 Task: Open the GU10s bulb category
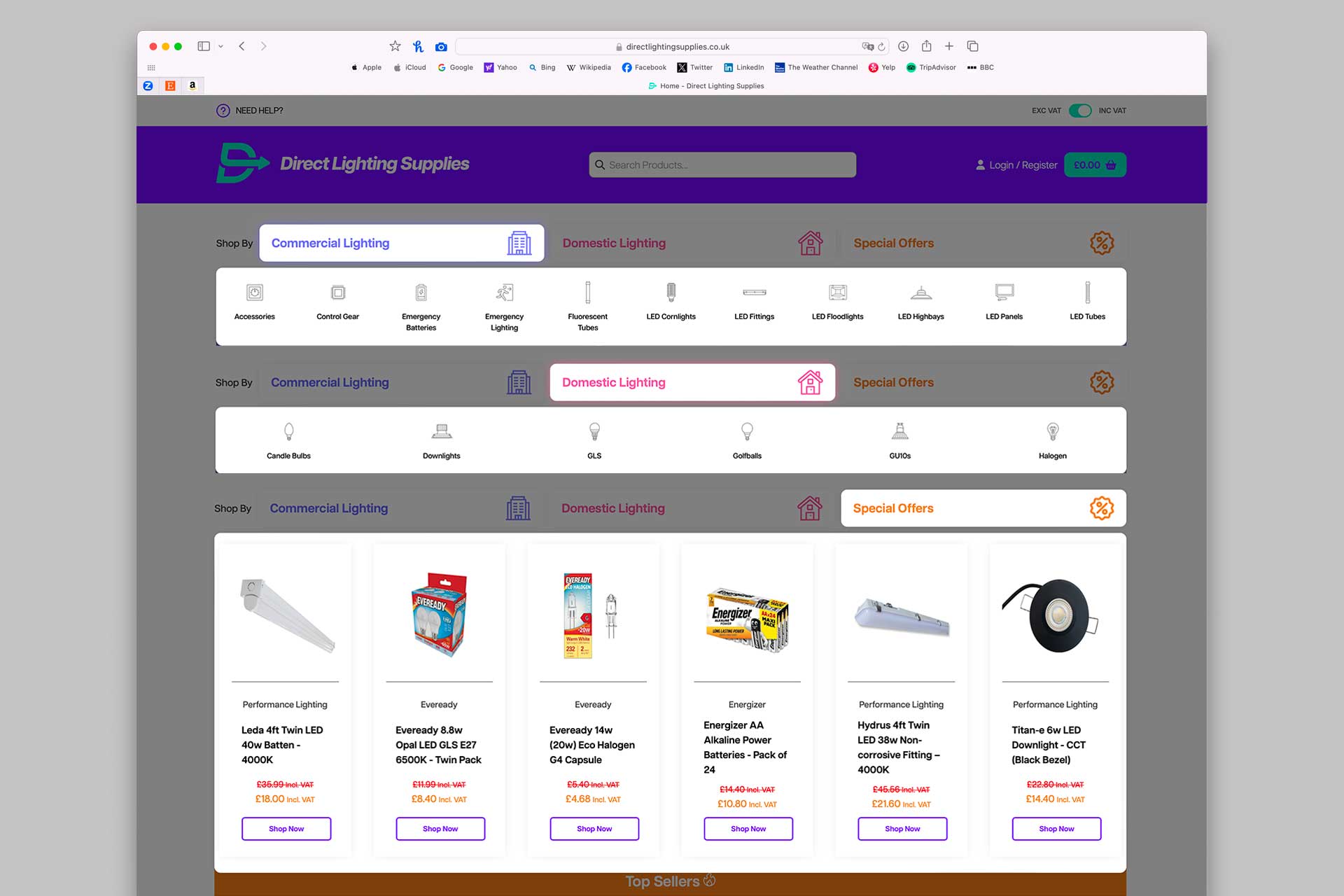click(899, 431)
